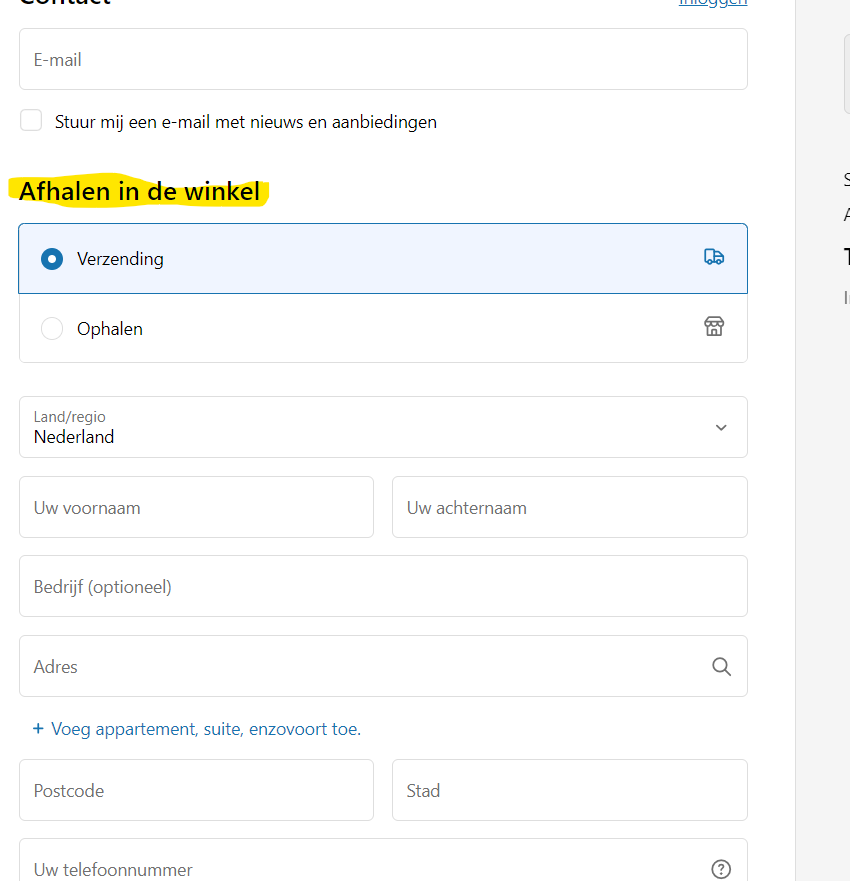Focus the E-mail input field
This screenshot has height=881, width=850.
pyautogui.click(x=383, y=60)
